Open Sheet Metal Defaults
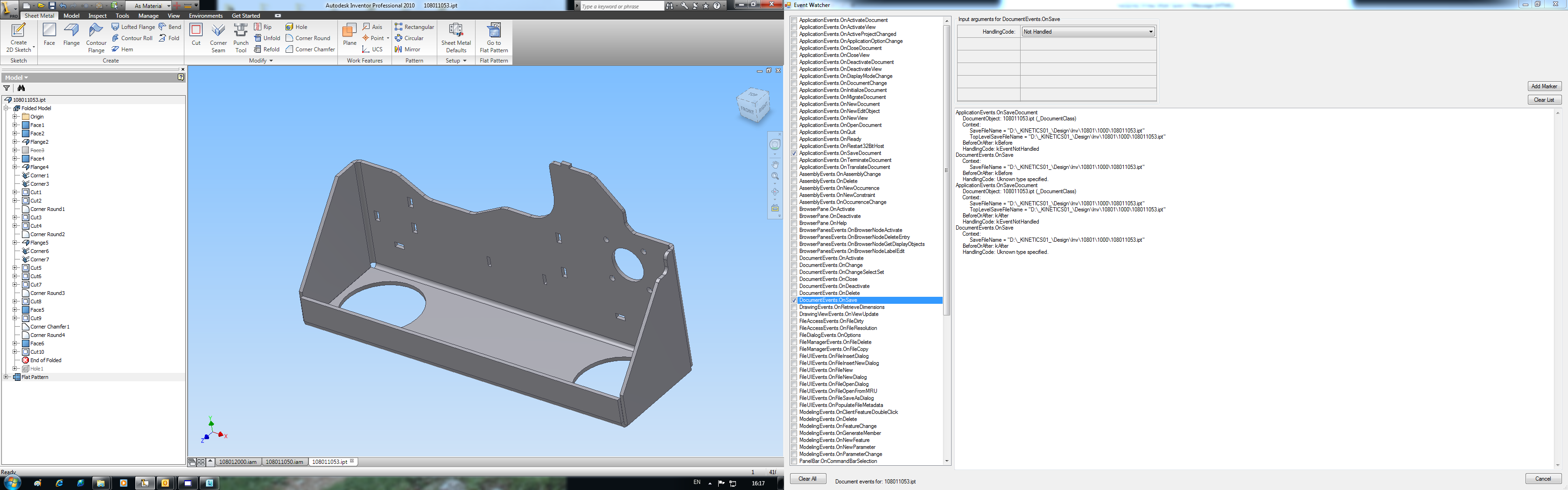Image resolution: width=1568 pixels, height=490 pixels. tap(456, 38)
